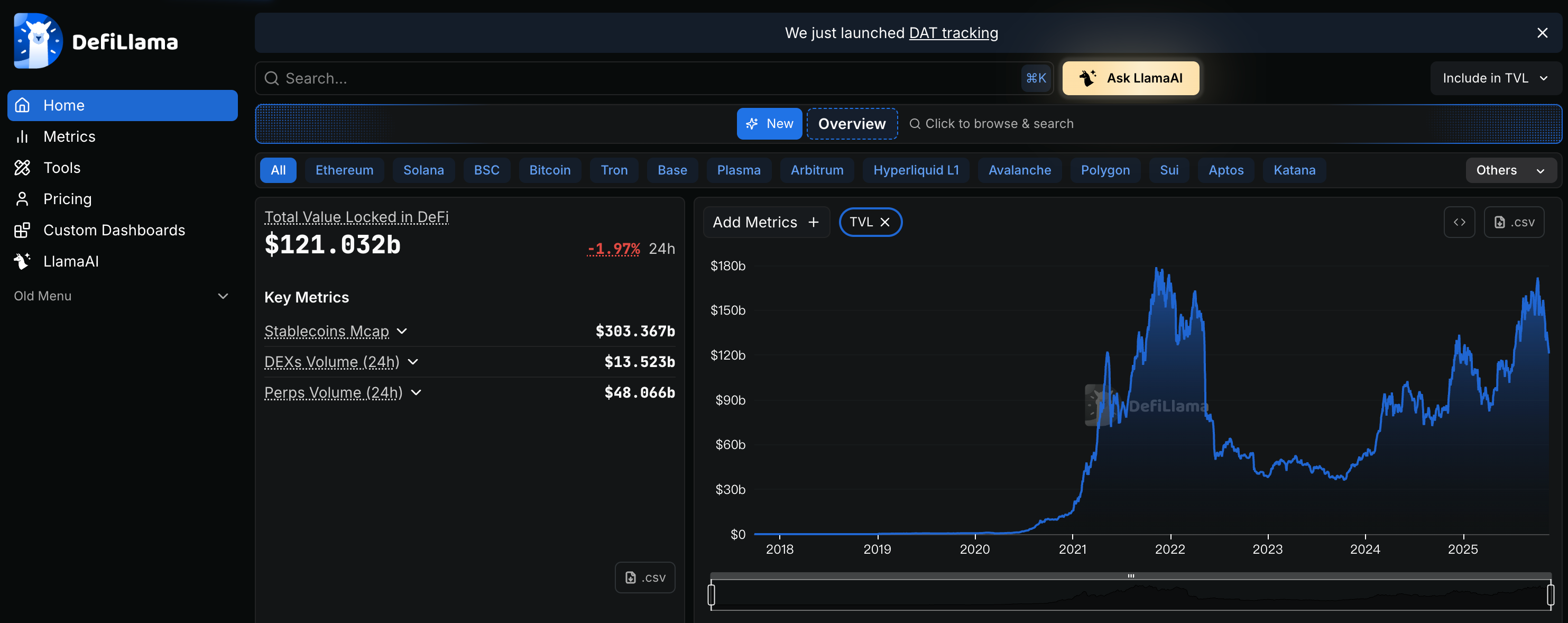Open the Metrics section in sidebar
Viewport: 1568px width, 623px height.
[x=69, y=136]
